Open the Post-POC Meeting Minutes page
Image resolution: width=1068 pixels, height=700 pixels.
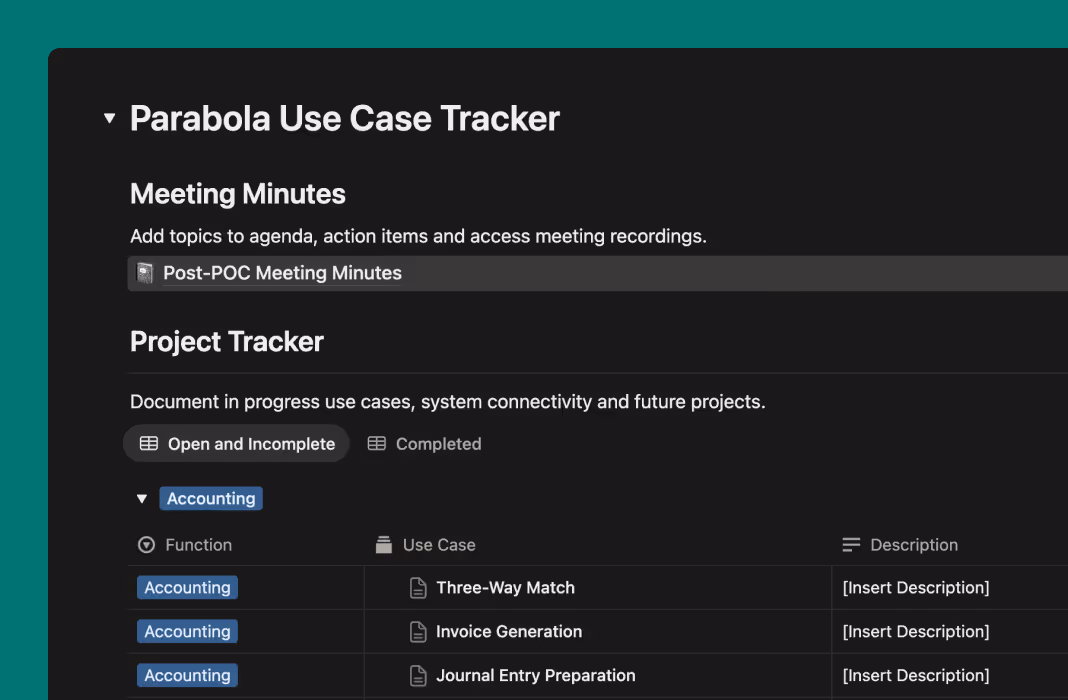tap(282, 273)
